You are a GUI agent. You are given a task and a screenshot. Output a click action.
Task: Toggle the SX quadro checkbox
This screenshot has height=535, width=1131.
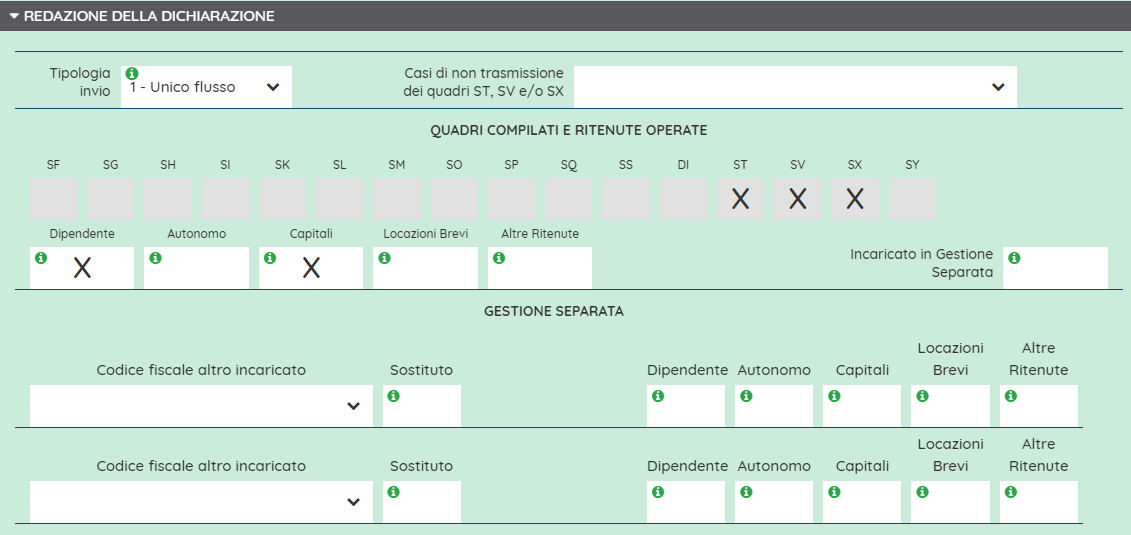tap(855, 199)
